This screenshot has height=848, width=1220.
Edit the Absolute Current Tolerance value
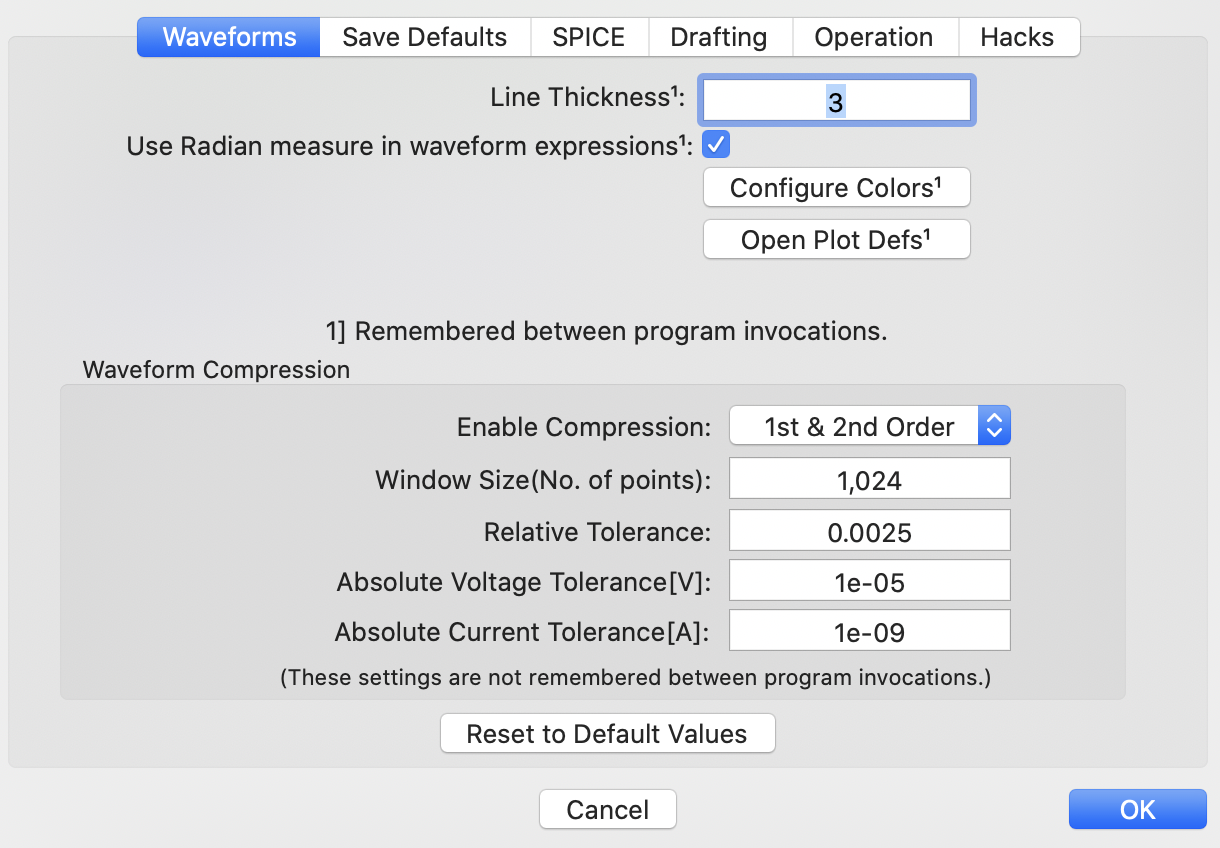click(869, 630)
